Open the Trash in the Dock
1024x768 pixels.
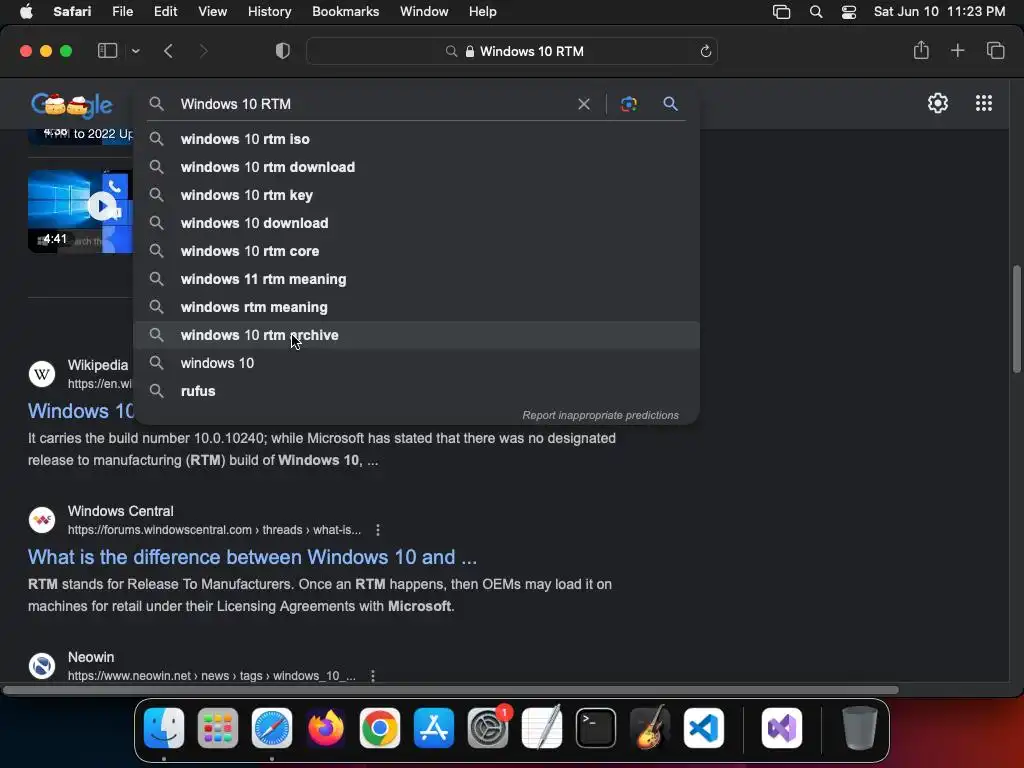click(x=860, y=728)
